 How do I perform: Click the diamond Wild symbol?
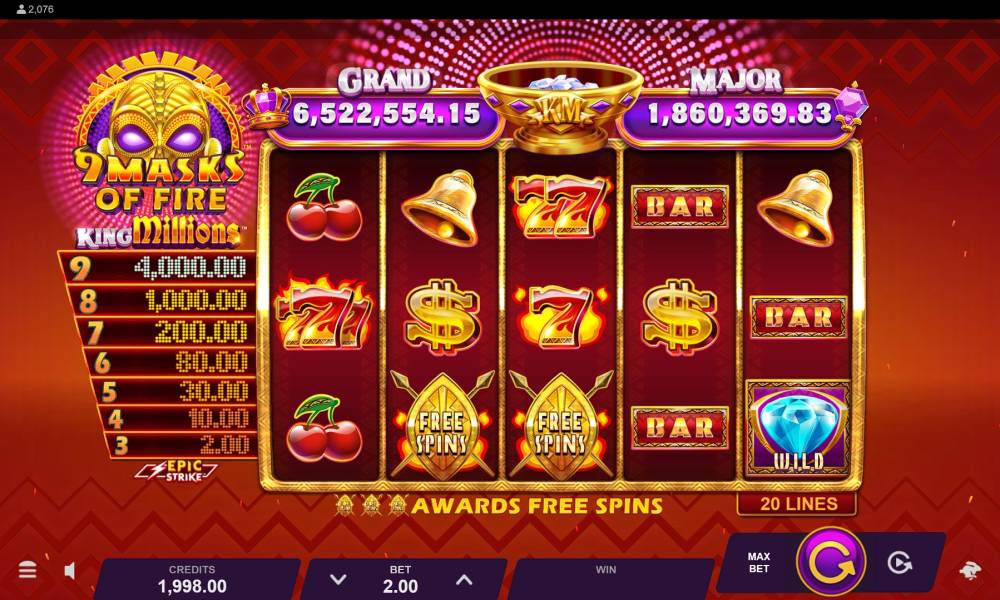coord(798,428)
